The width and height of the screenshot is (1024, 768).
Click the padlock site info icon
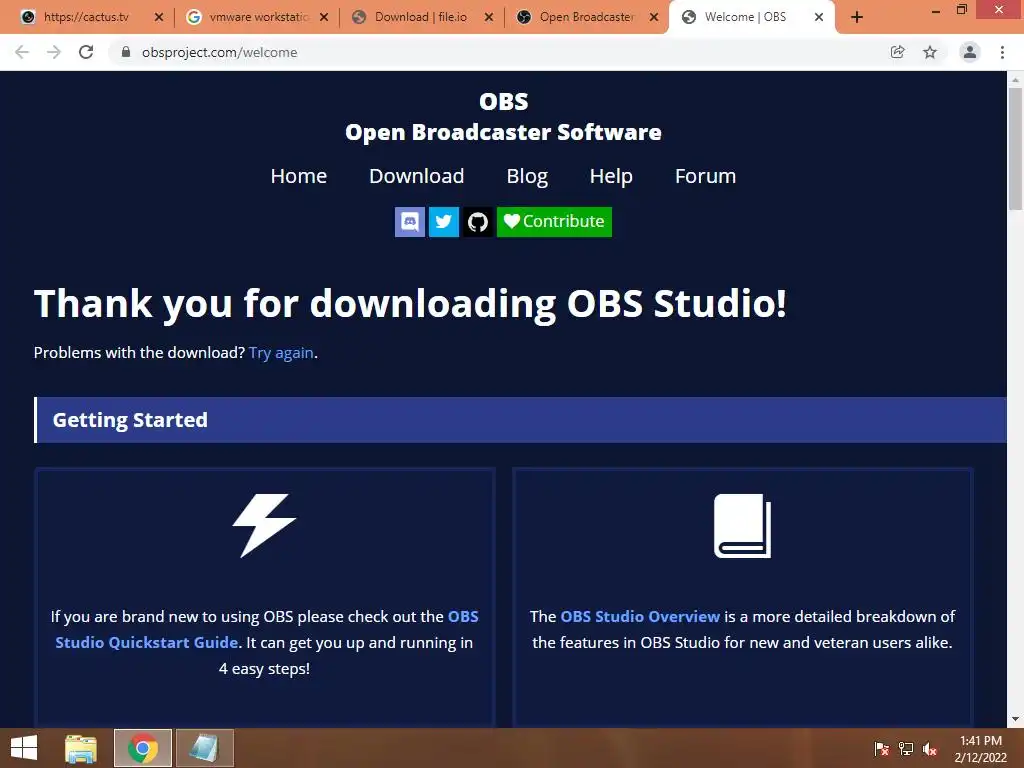(126, 52)
